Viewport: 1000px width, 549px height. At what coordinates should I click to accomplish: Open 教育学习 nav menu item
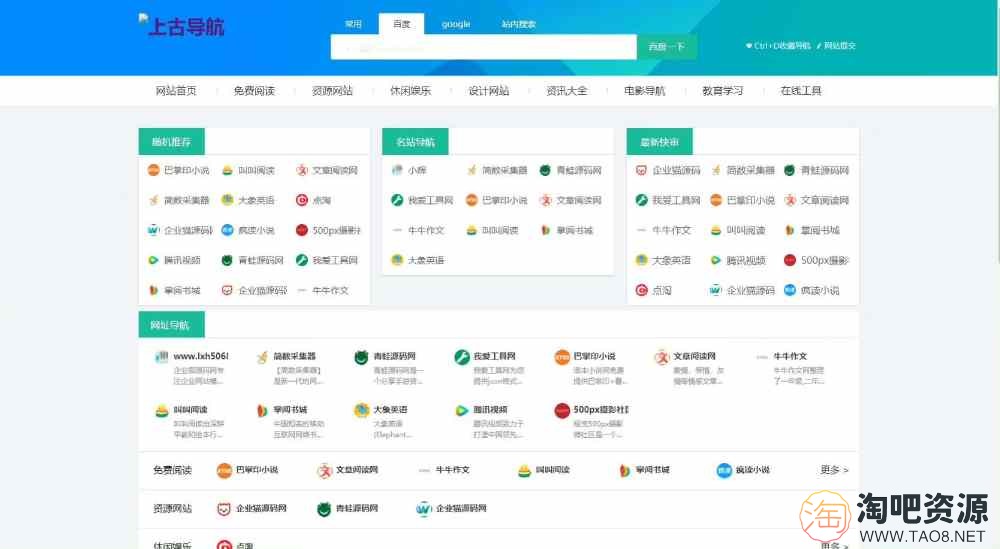(723, 91)
